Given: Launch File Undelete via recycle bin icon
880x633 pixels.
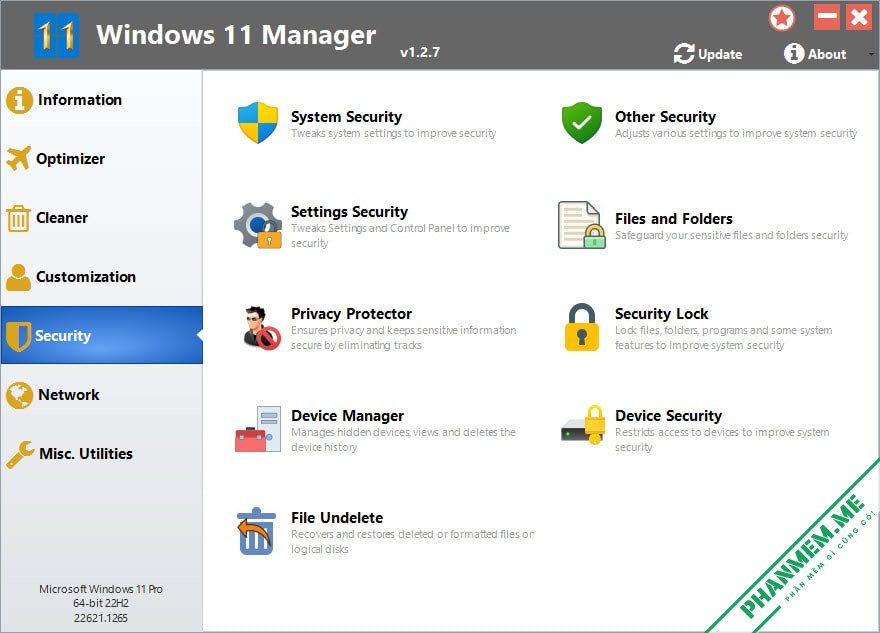Looking at the screenshot, I should point(256,531).
